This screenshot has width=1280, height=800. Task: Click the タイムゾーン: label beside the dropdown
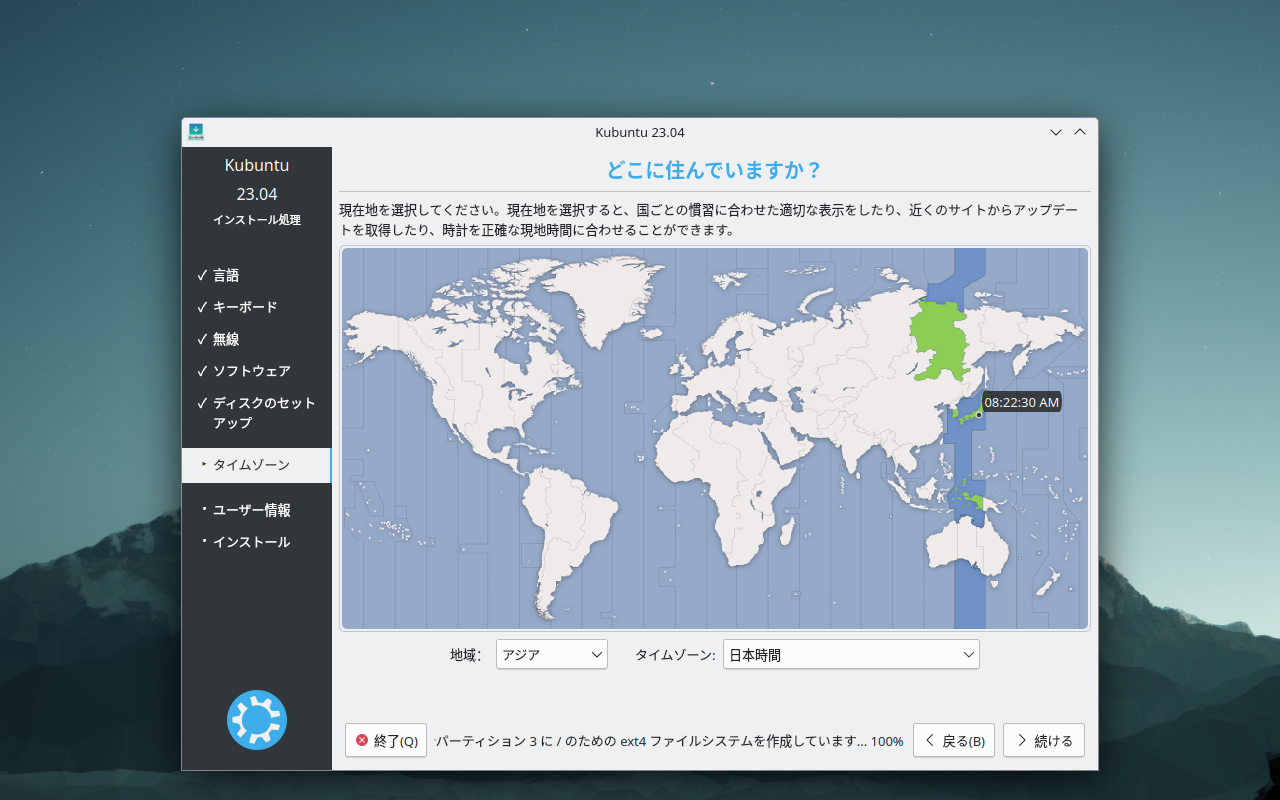675,656
